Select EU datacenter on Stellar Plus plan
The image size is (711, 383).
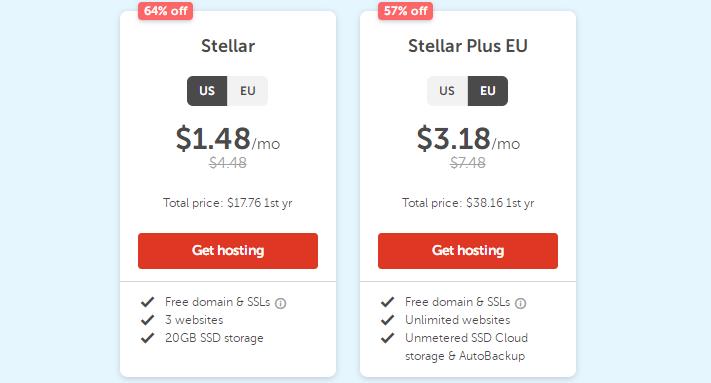click(488, 91)
